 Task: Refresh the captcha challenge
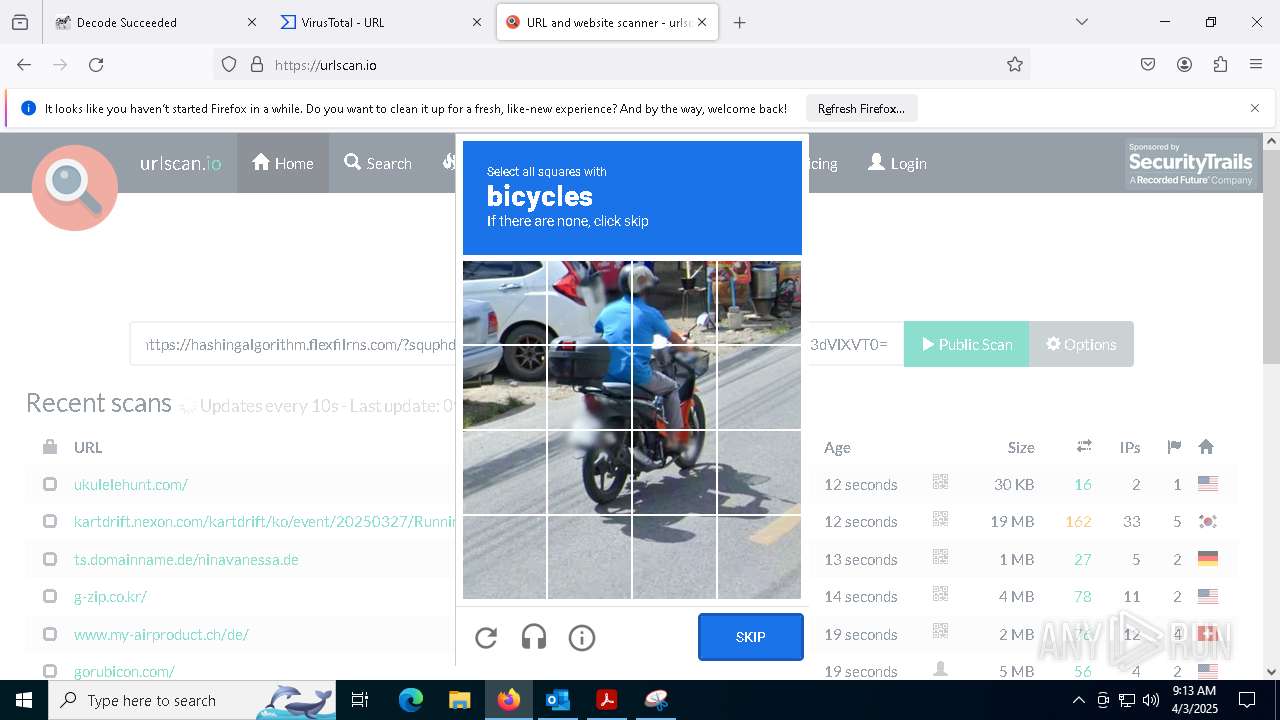coord(486,637)
